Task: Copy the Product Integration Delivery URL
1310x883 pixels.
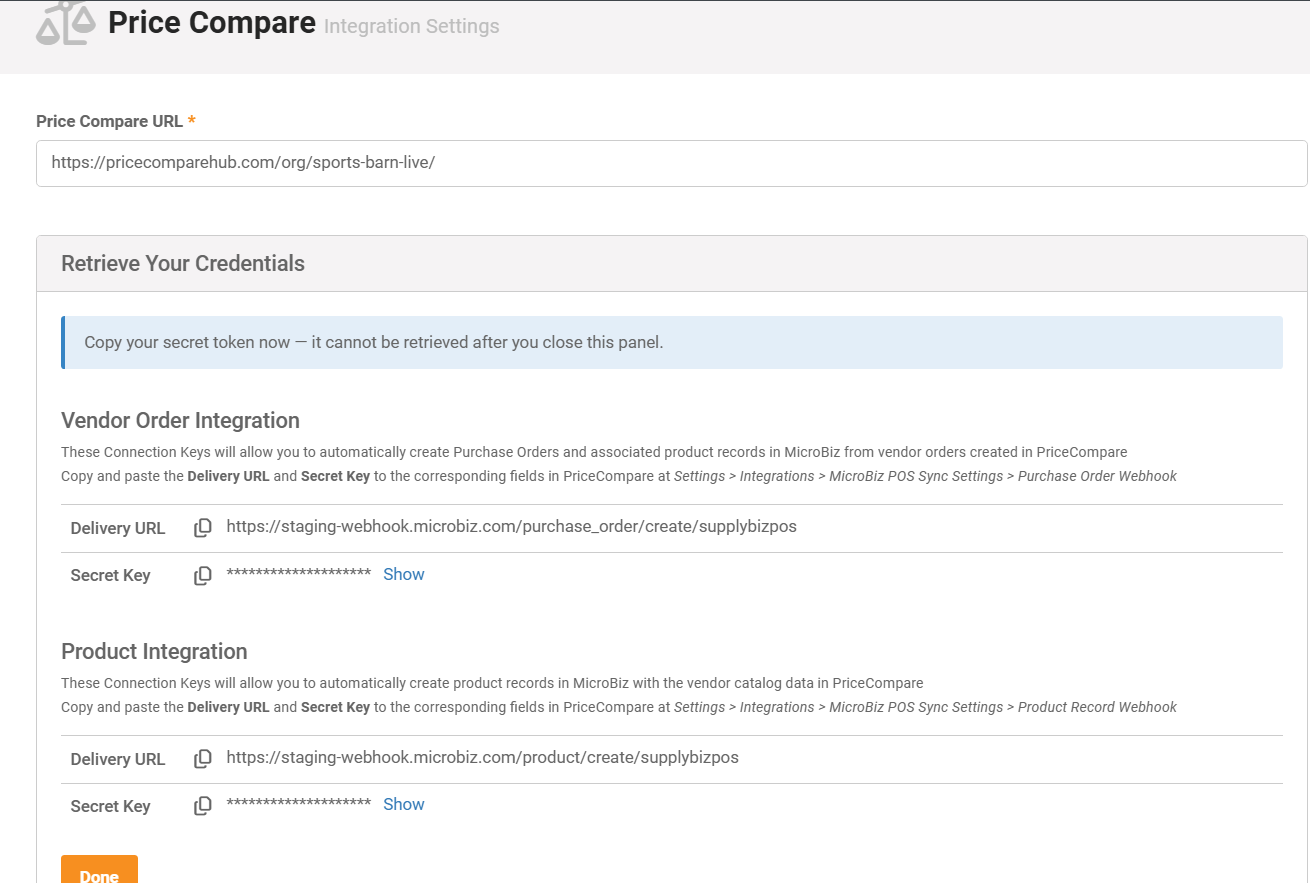Action: point(203,759)
